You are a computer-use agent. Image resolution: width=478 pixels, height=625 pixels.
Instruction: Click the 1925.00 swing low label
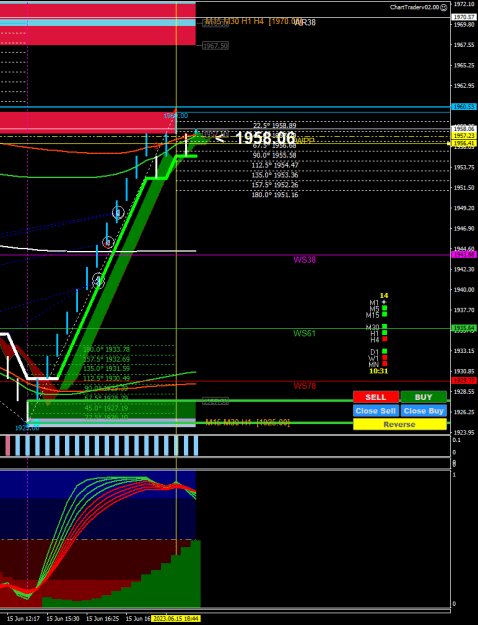coord(27,428)
